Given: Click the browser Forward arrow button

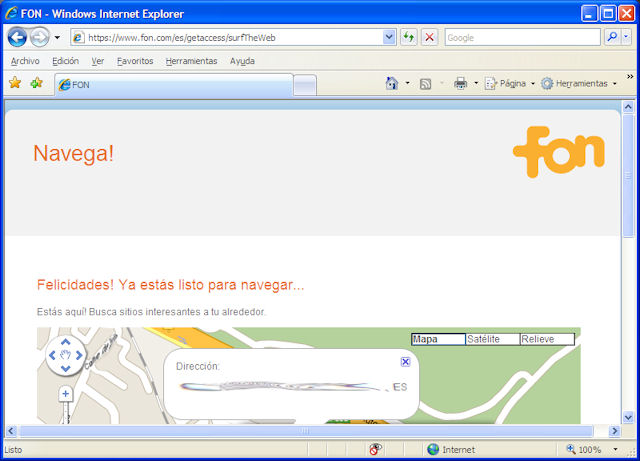Looking at the screenshot, I should coord(40,38).
